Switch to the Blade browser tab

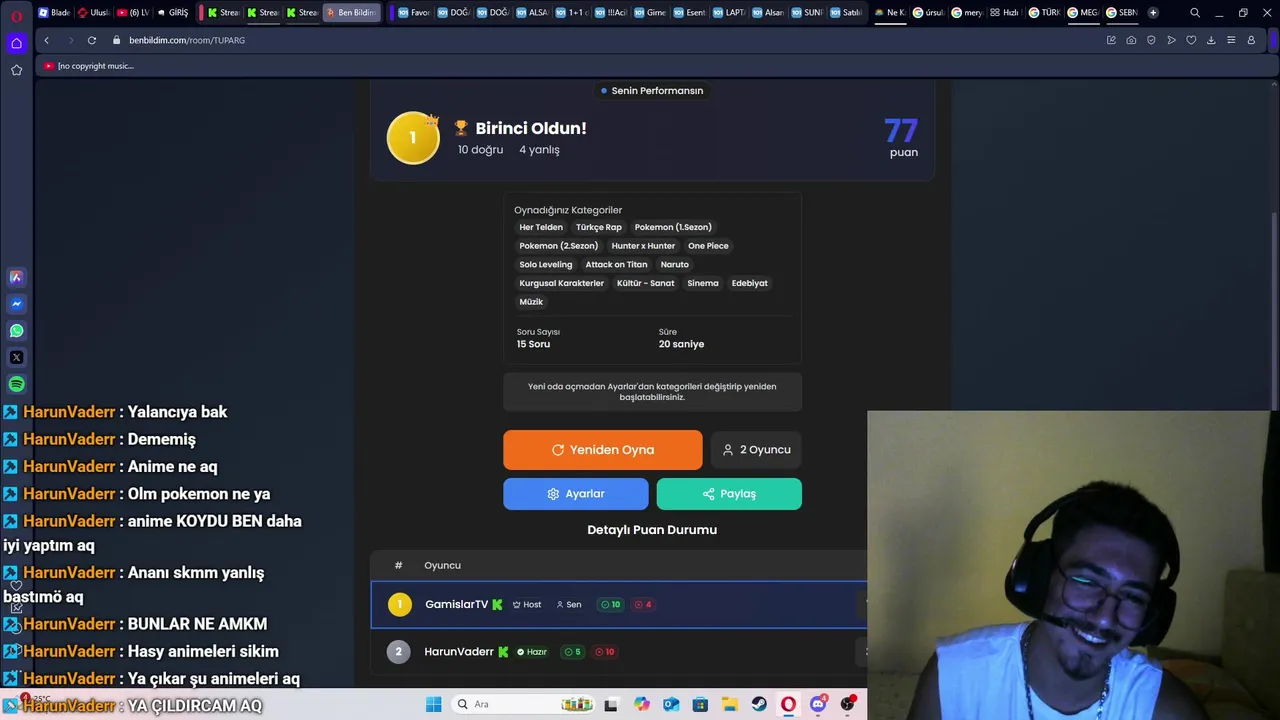55,13
